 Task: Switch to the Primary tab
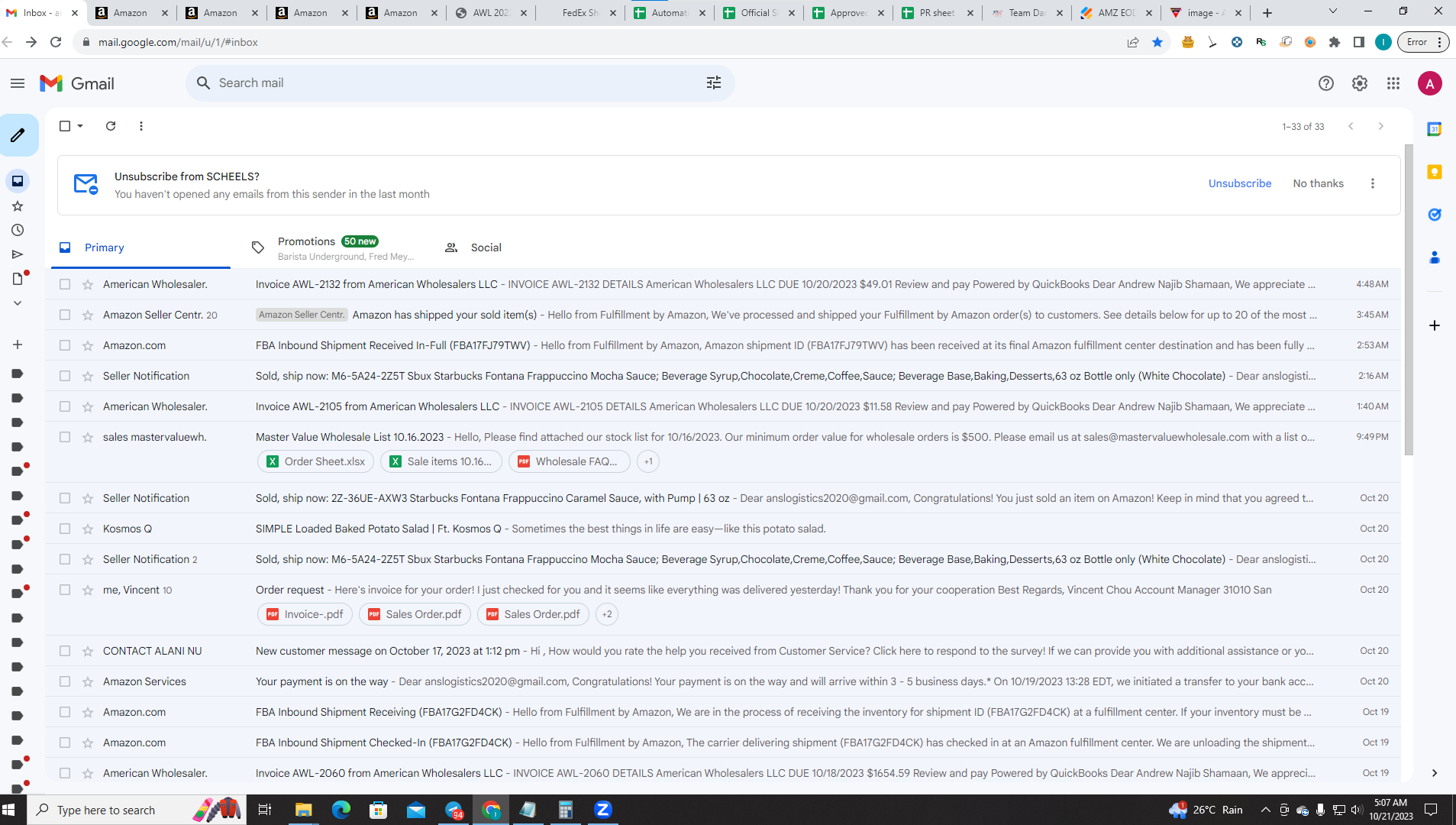point(140,247)
